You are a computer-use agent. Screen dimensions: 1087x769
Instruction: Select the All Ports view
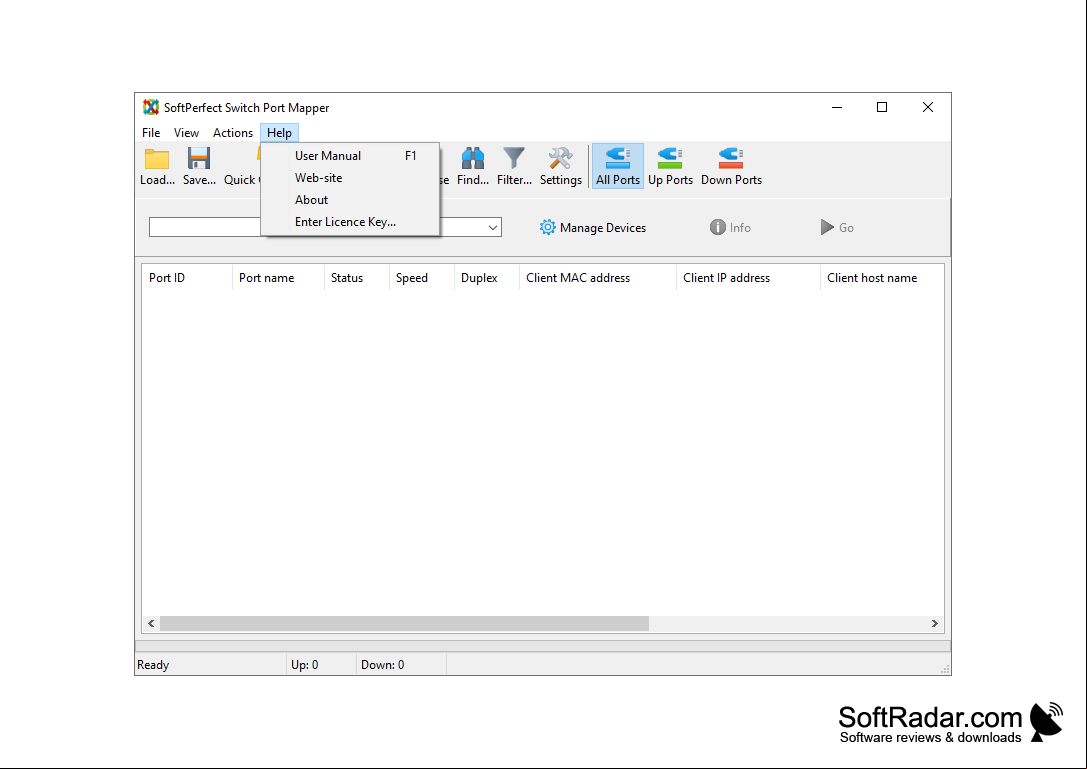(618, 166)
